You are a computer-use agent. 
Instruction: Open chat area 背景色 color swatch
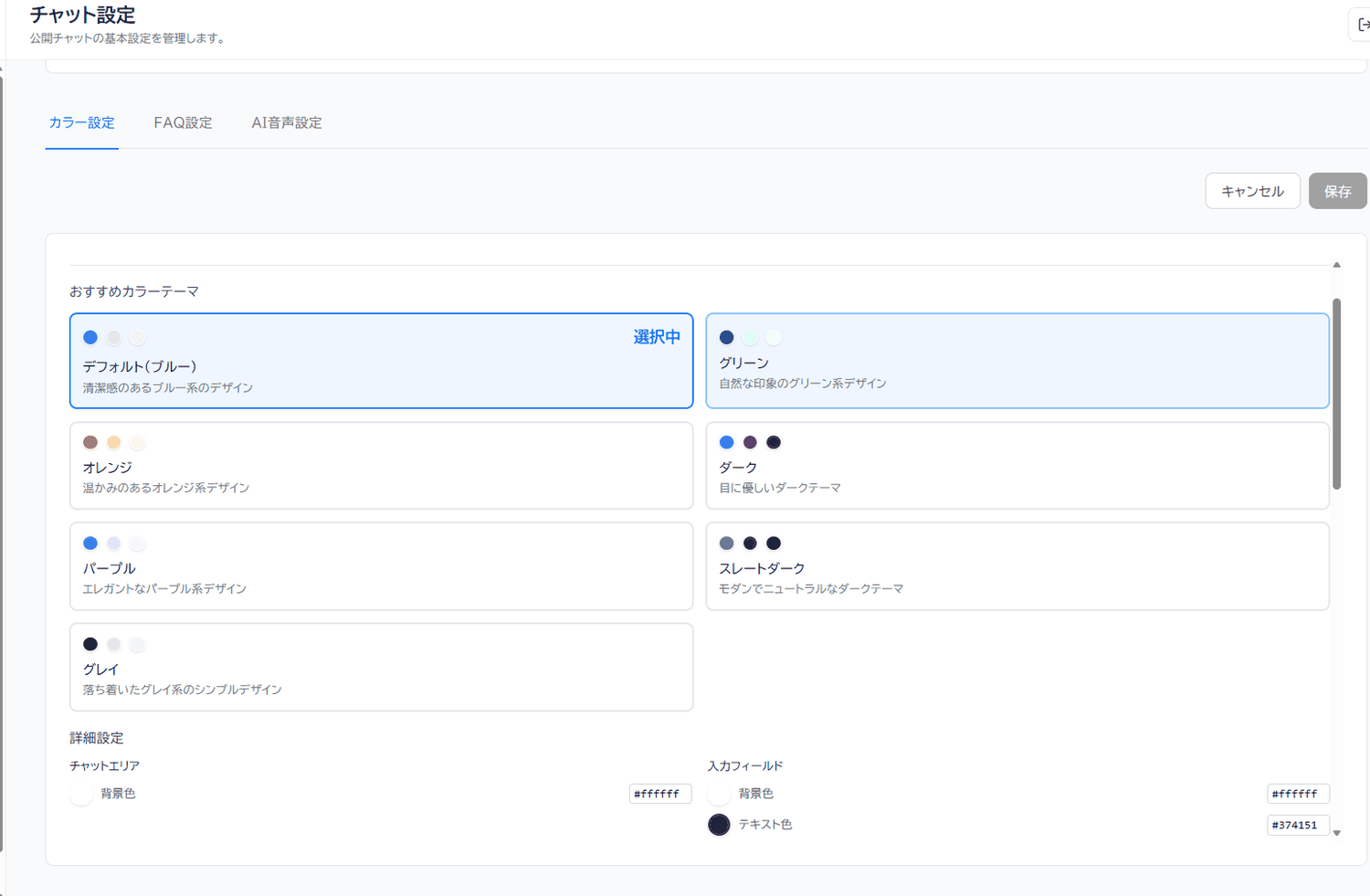point(81,794)
